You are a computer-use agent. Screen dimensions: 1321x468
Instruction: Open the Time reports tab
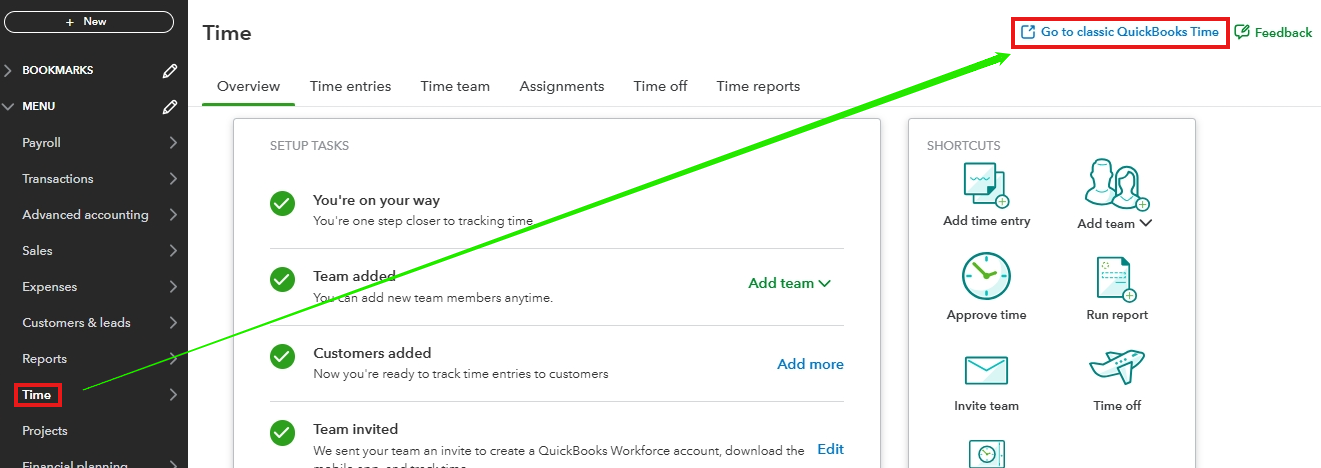click(x=758, y=86)
